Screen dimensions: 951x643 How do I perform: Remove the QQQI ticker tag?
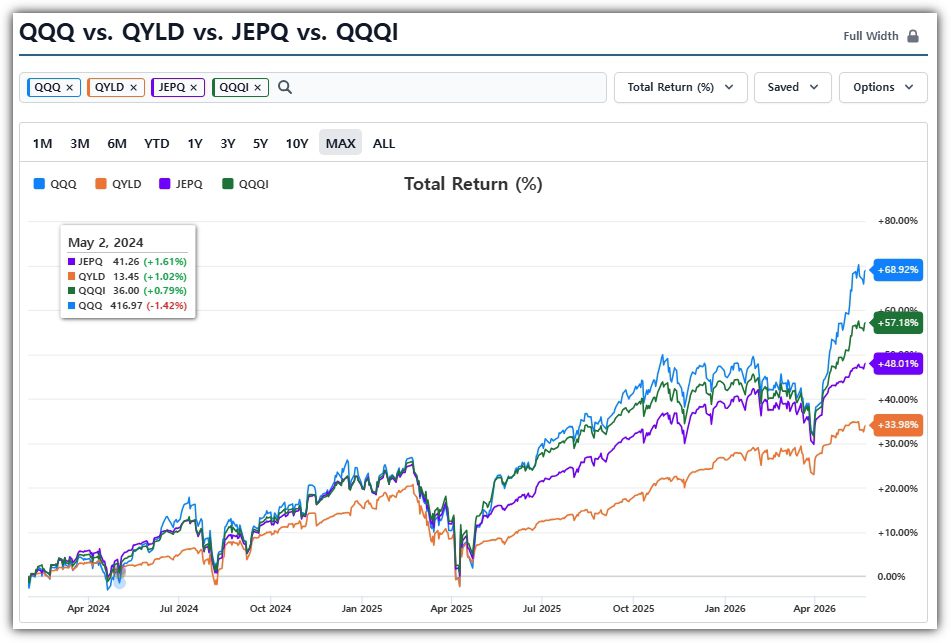257,87
